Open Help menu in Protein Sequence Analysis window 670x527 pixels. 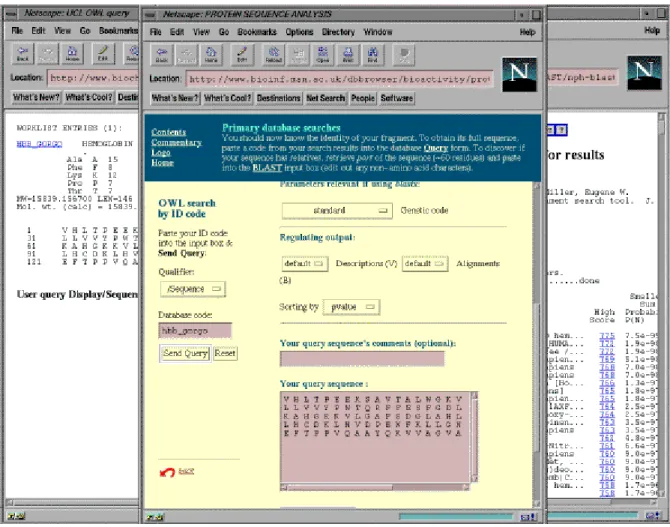(527, 32)
